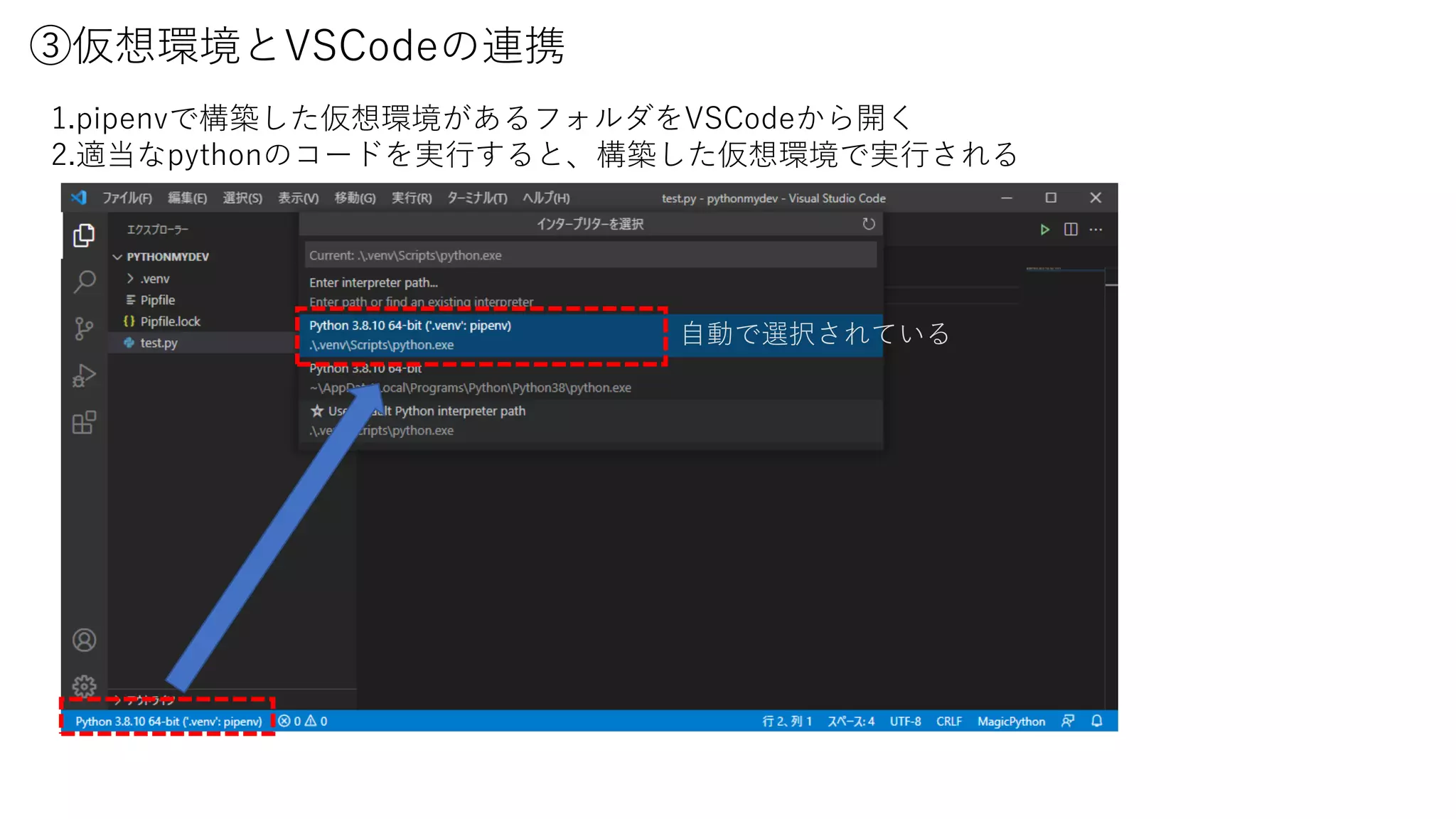Refresh the interpreter list
Image resolution: width=1456 pixels, height=819 pixels.
pos(868,224)
